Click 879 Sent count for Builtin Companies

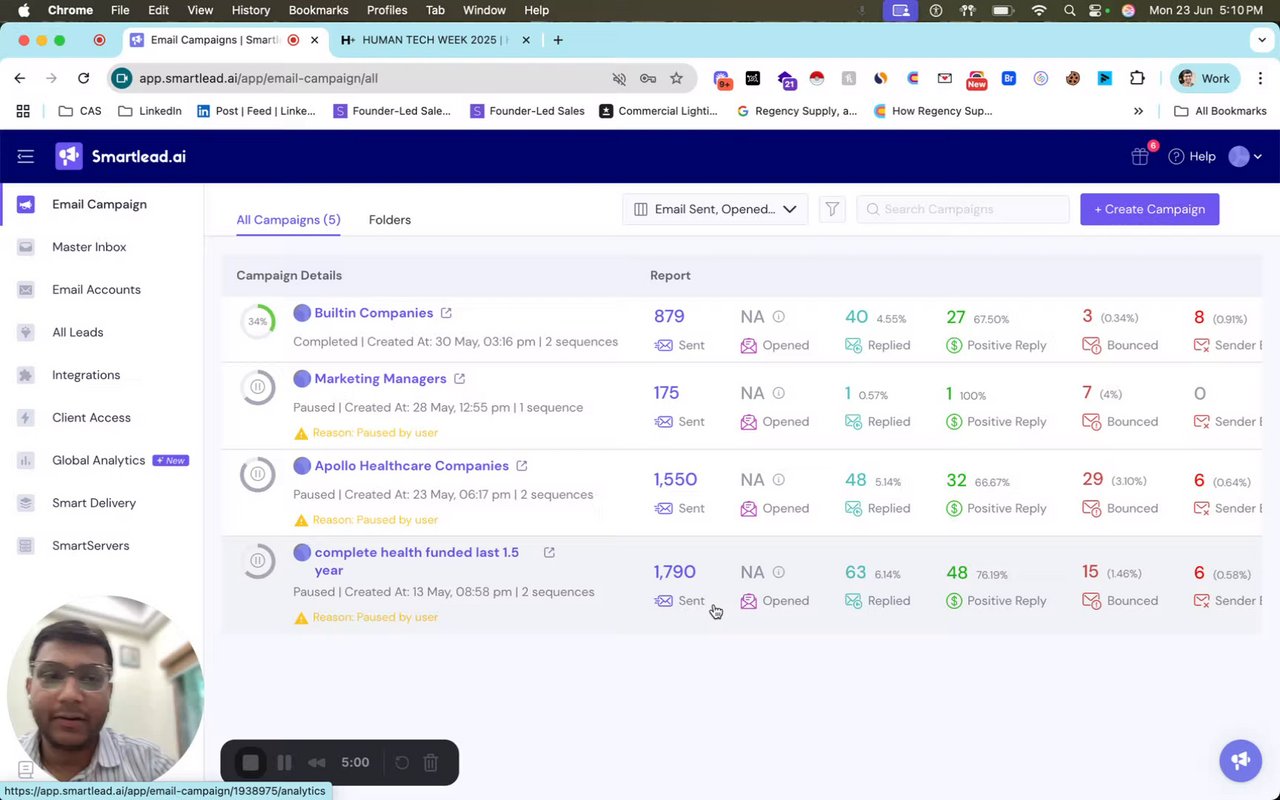pos(669,317)
